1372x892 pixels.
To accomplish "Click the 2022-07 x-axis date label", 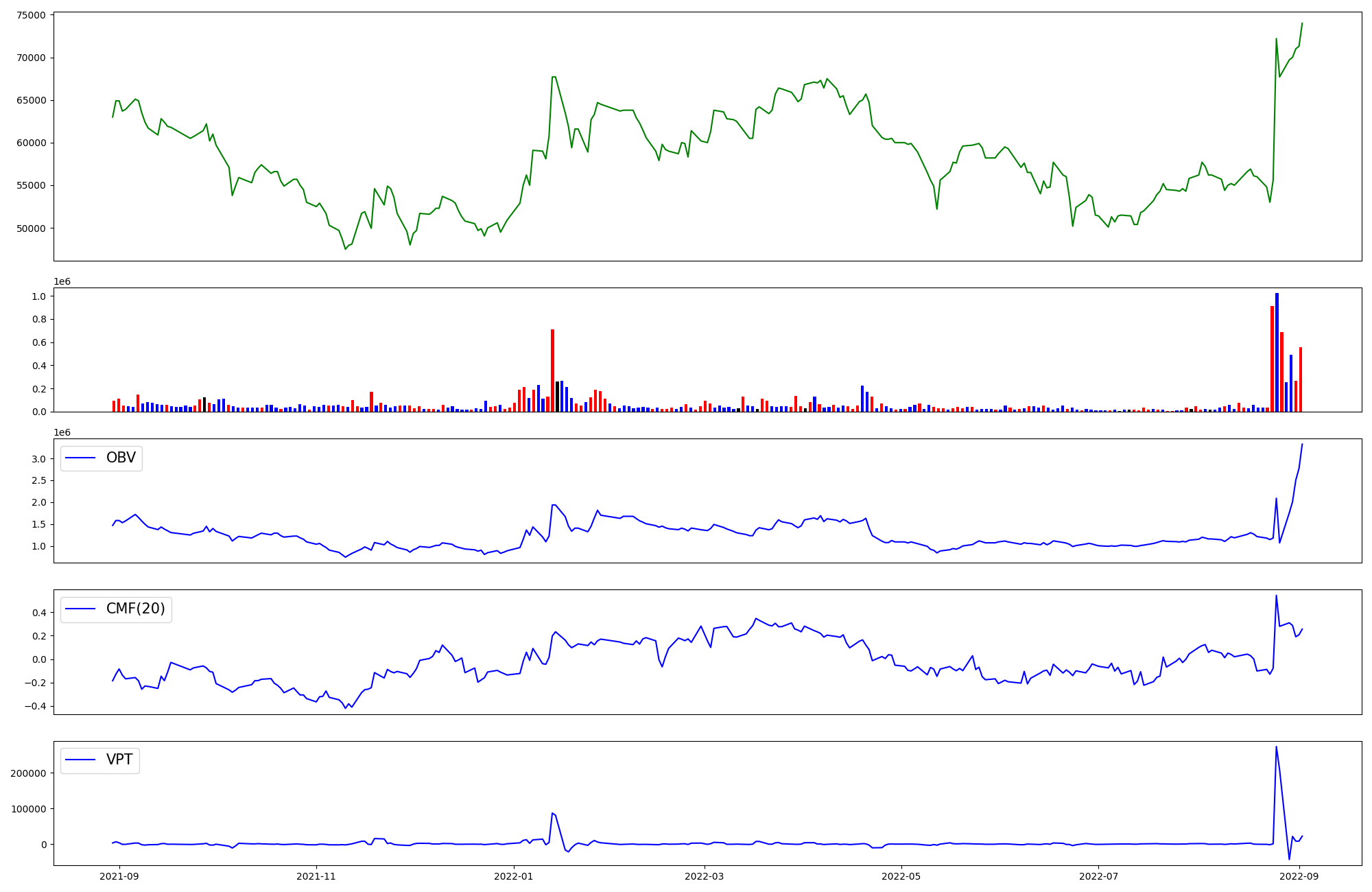I will (1098, 876).
